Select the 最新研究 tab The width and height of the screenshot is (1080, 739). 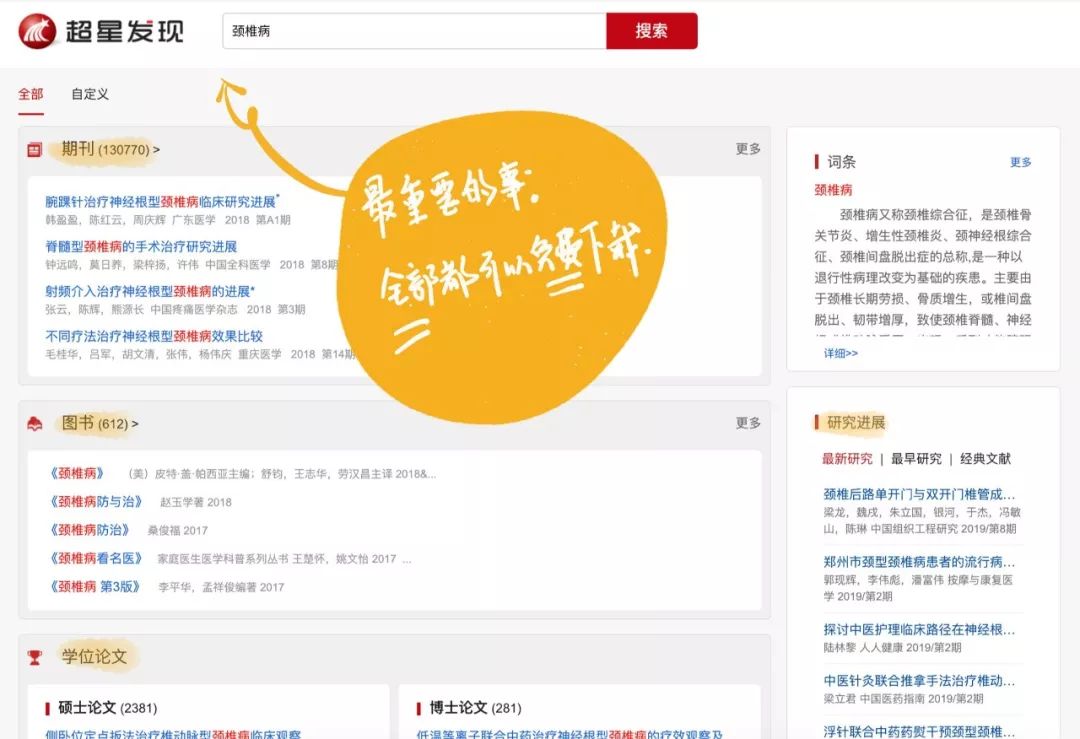(847, 459)
